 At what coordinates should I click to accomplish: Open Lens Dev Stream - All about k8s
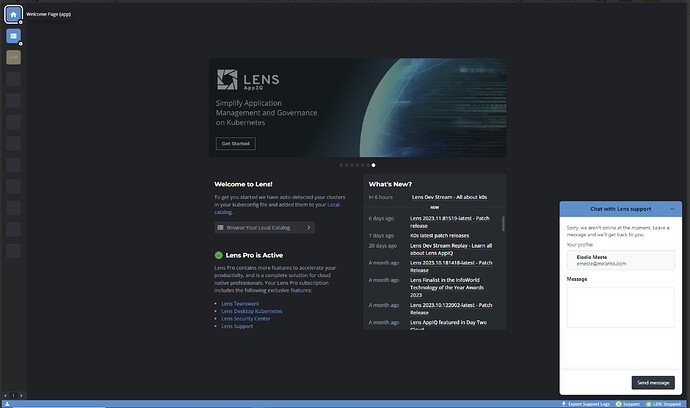click(x=449, y=197)
